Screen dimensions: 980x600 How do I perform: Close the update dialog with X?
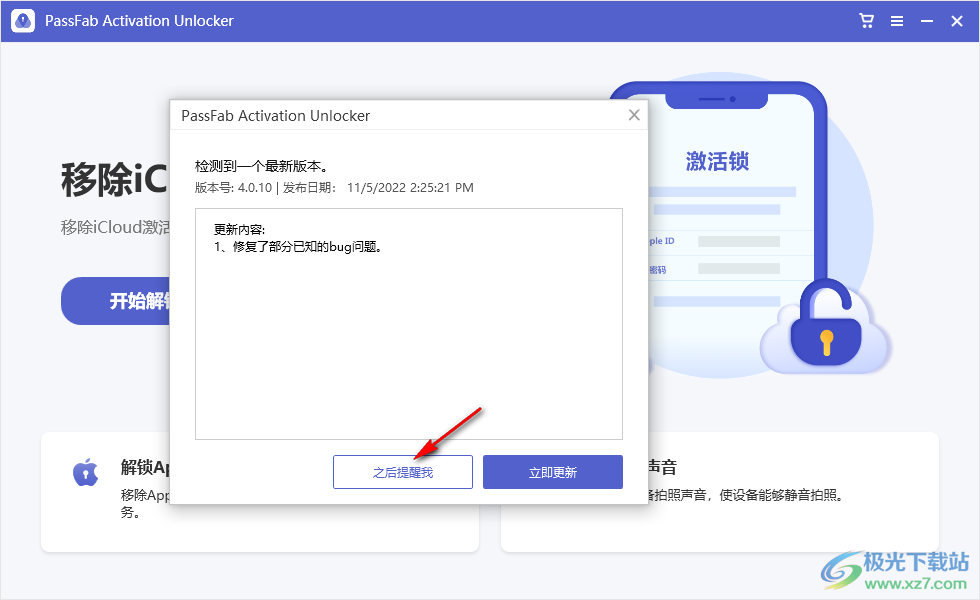[634, 115]
